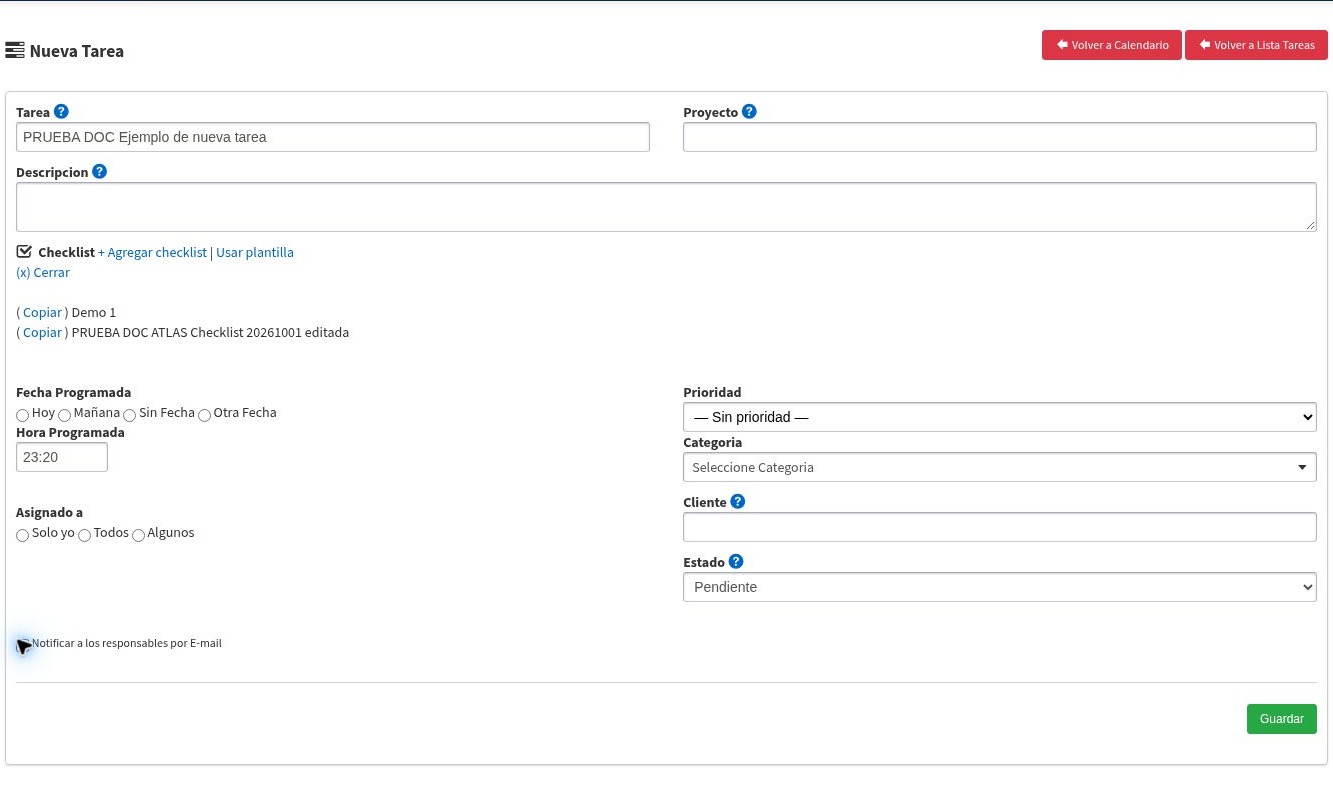Click Volver a Lista Tareas button
Viewport: 1333px width, 790px height.
pos(1256,45)
